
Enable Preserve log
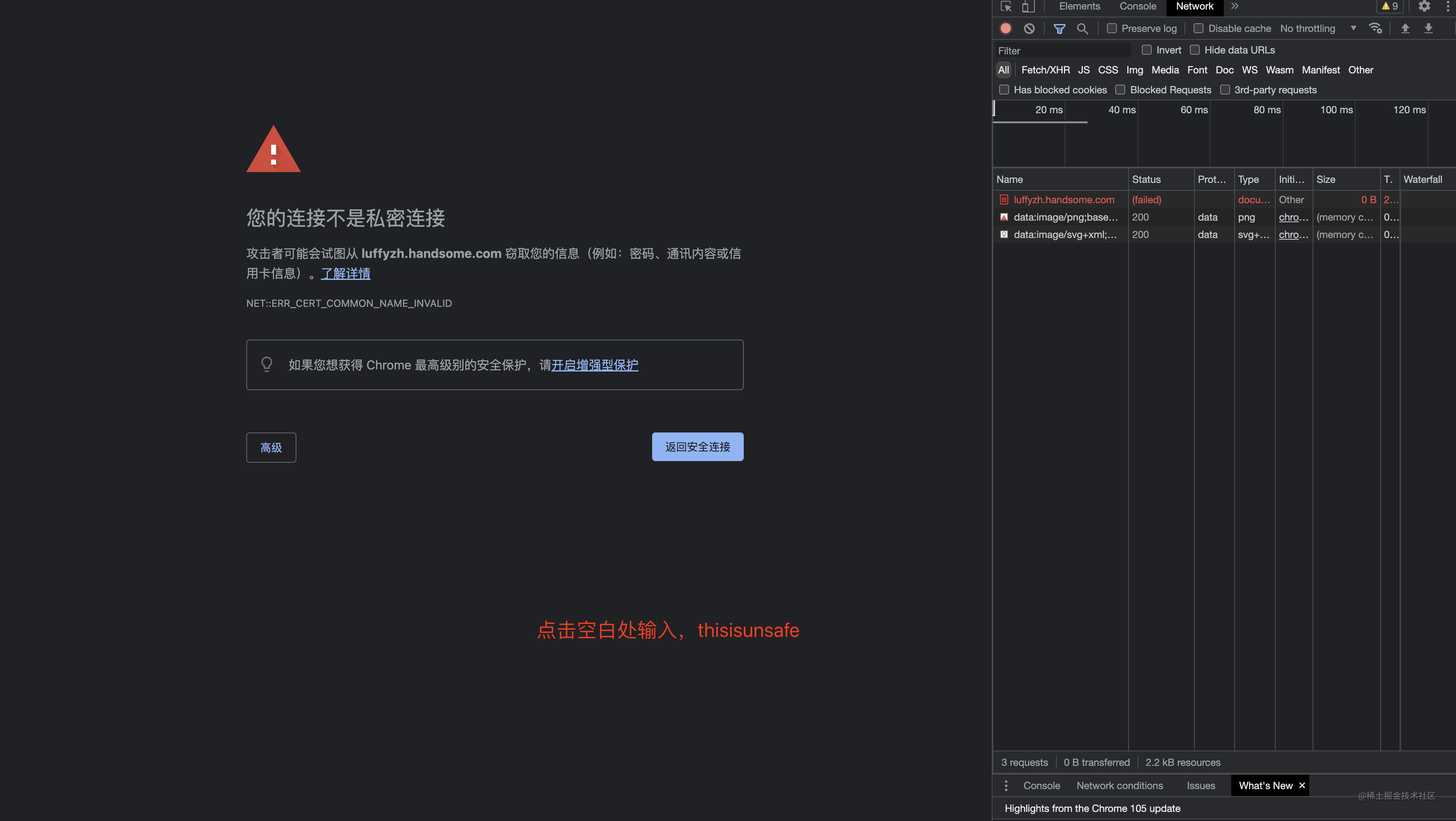1111,28
